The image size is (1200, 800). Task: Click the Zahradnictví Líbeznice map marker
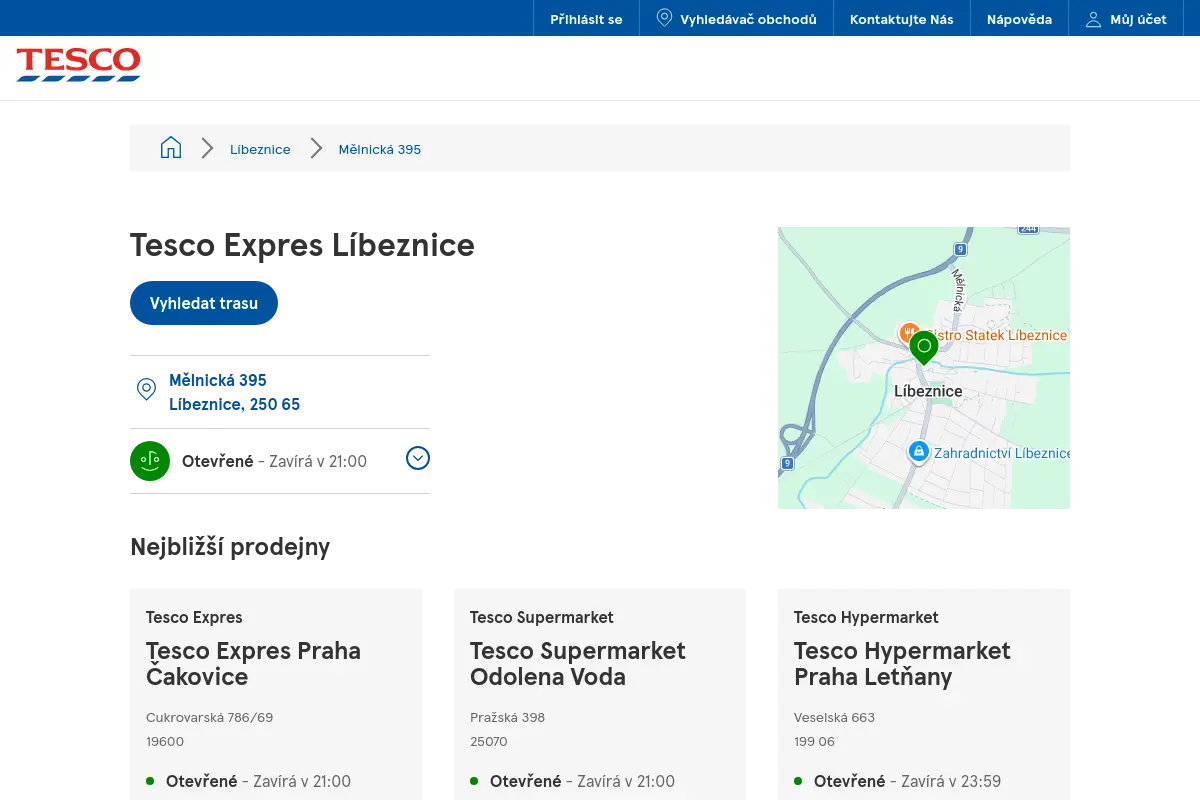918,452
